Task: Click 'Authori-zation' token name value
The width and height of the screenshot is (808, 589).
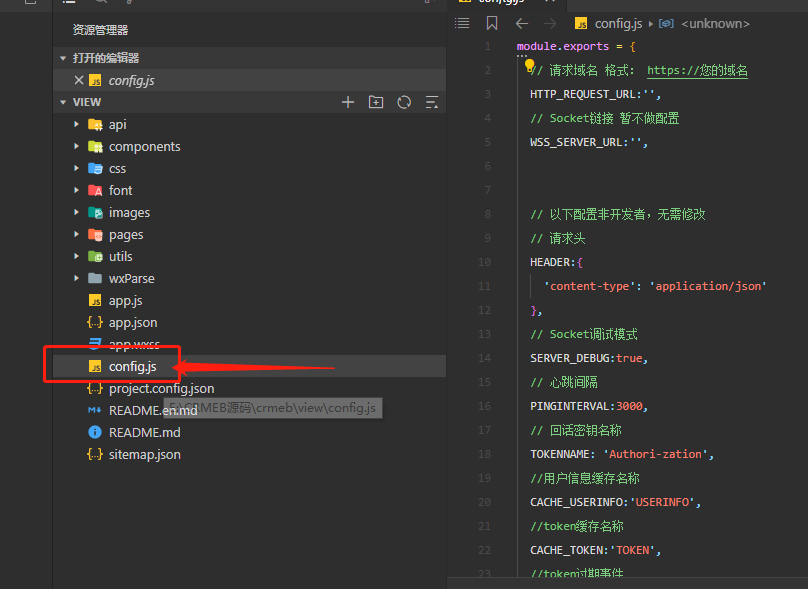Action: (655, 454)
